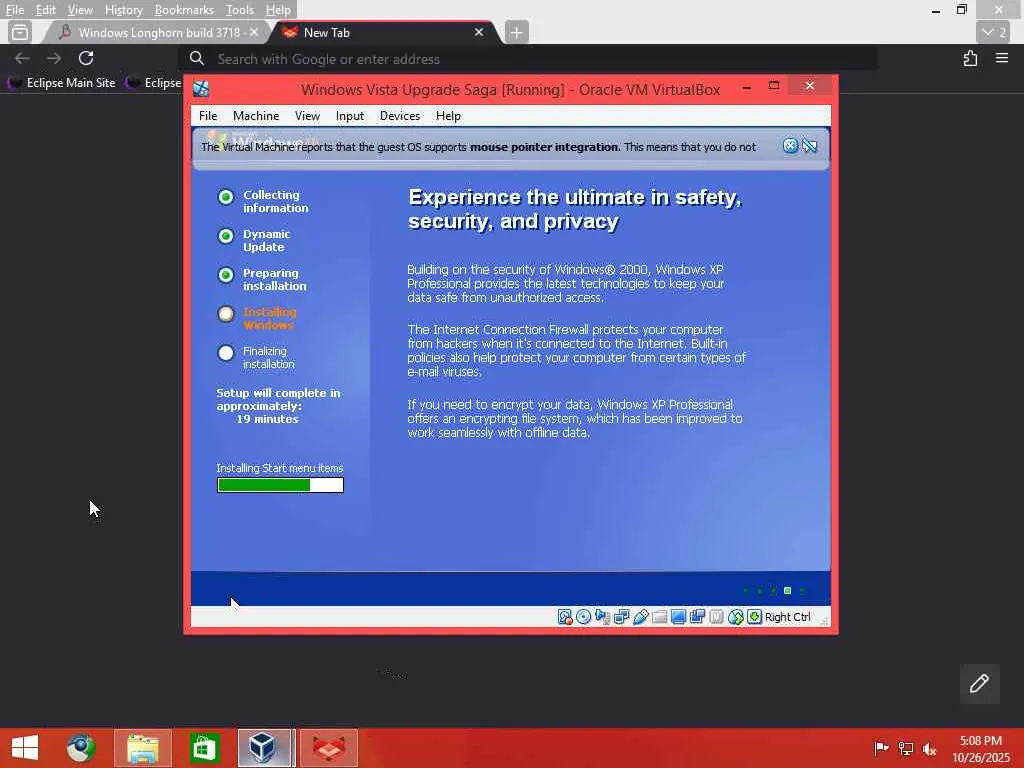Open the browser File menu

[14, 10]
